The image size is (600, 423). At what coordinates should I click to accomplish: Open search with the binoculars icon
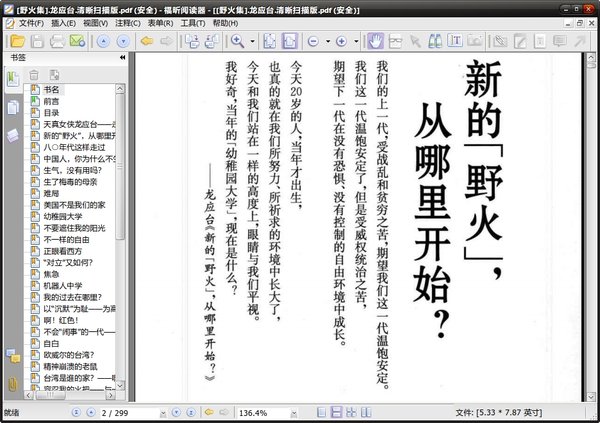435,41
